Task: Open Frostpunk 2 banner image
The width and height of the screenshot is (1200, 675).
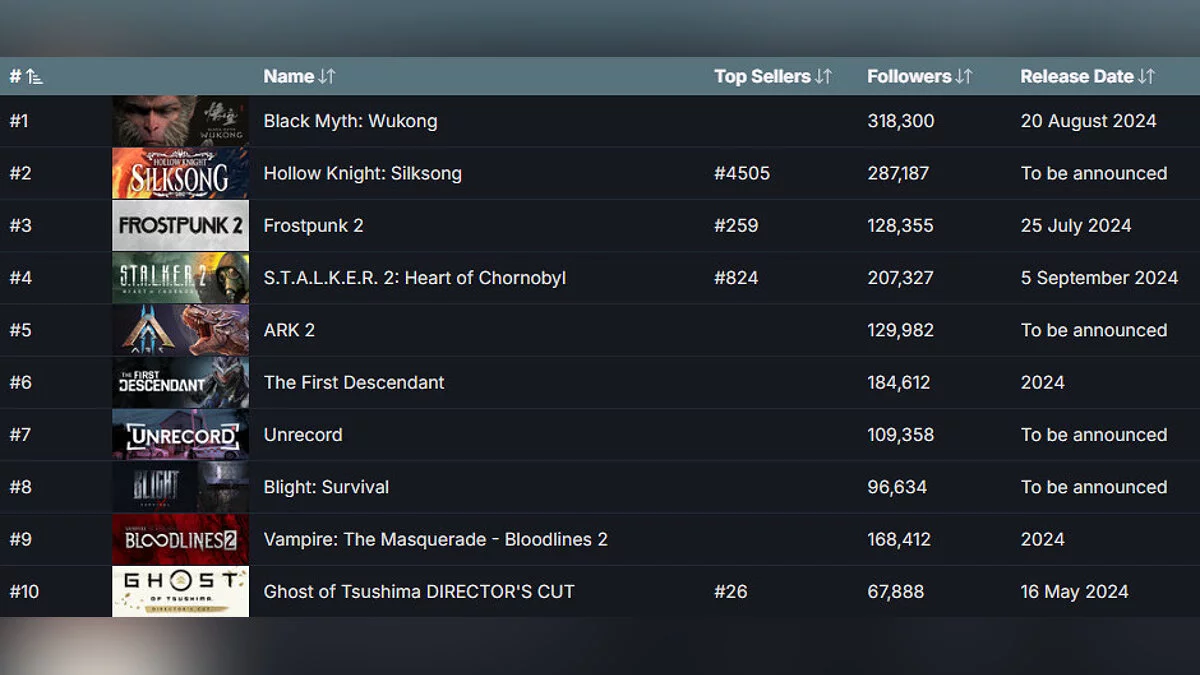Action: (180, 225)
